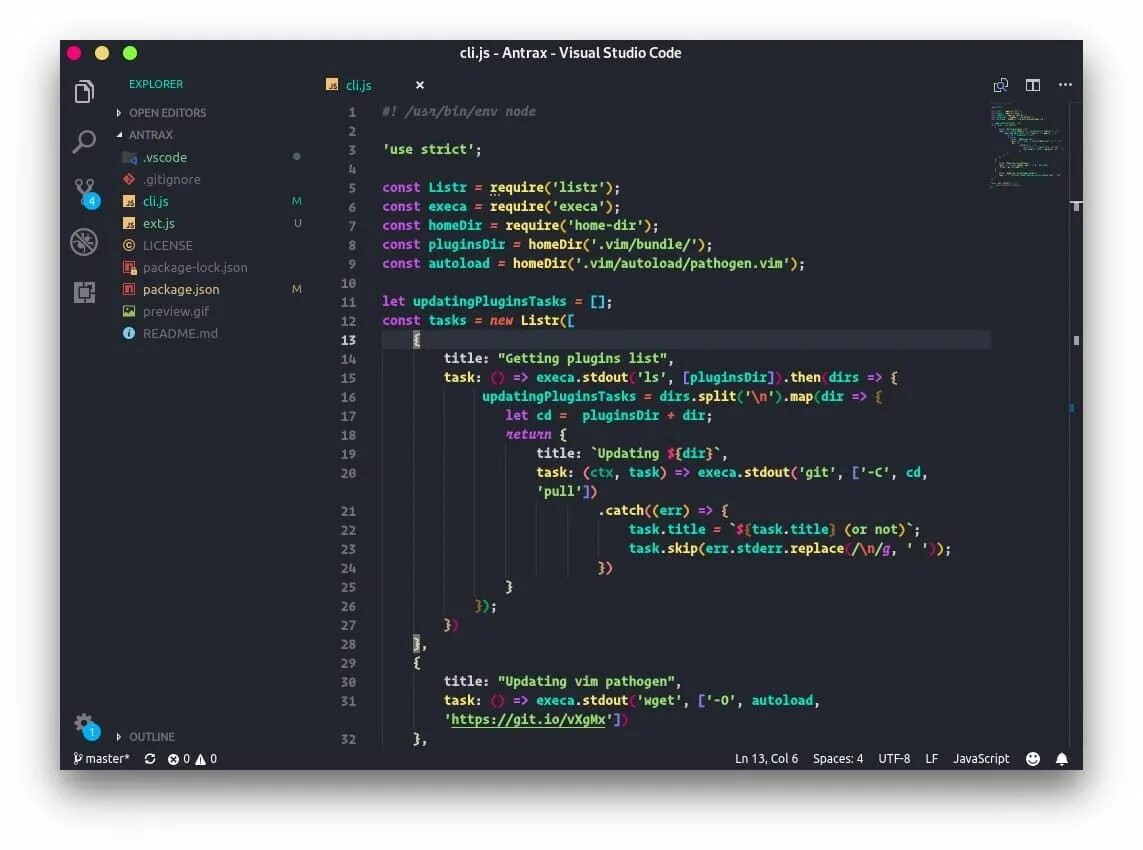
Task: Click the EXPLORER panel title
Action: click(156, 84)
